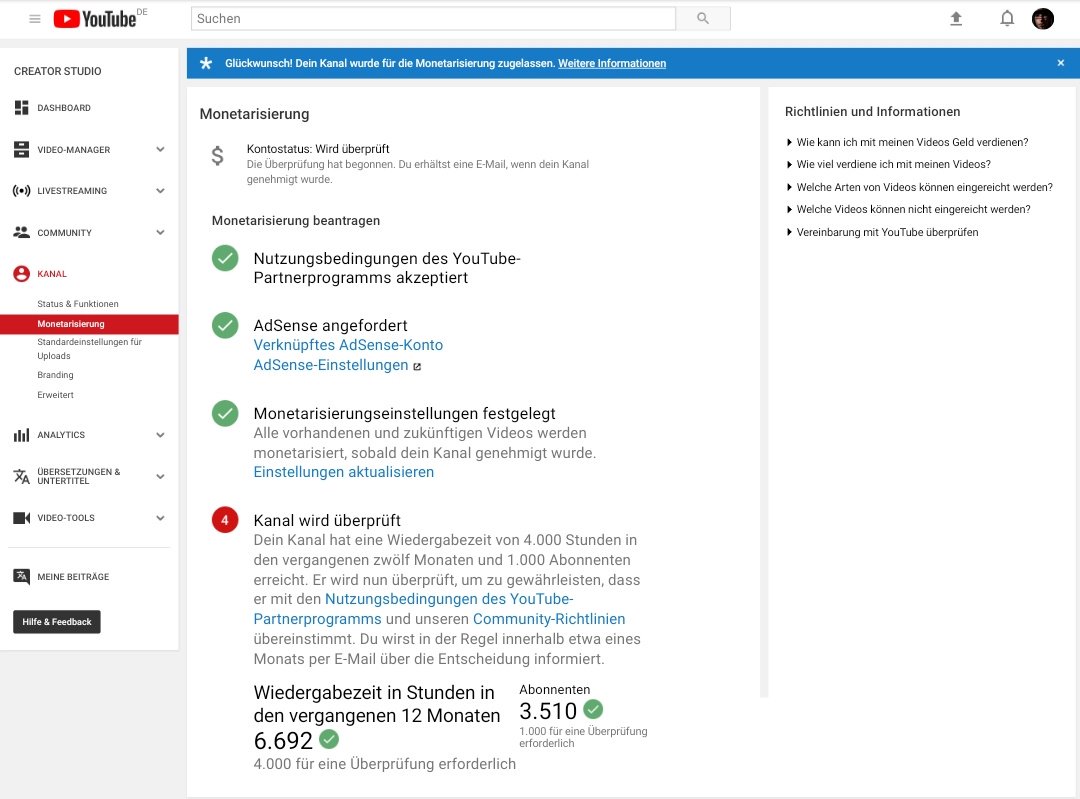Click the Community people icon
This screenshot has width=1080, height=799.
pyautogui.click(x=21, y=232)
